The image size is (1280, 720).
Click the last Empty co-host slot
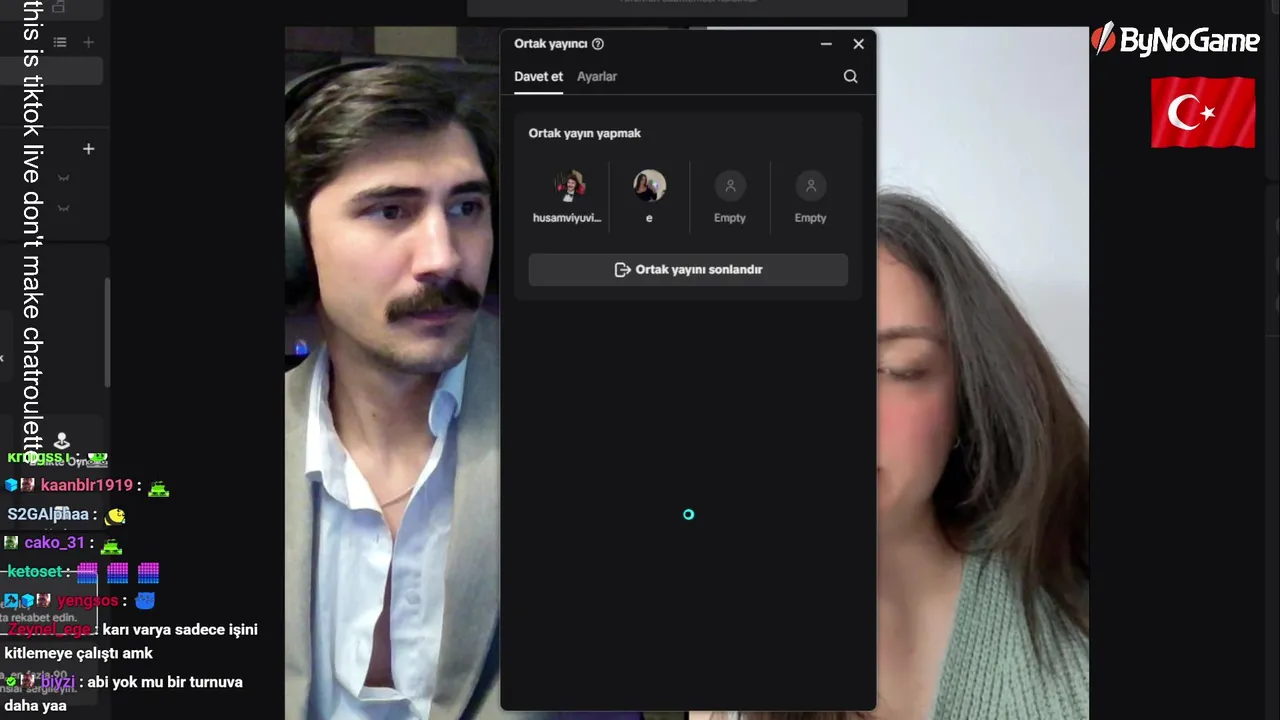(x=810, y=197)
